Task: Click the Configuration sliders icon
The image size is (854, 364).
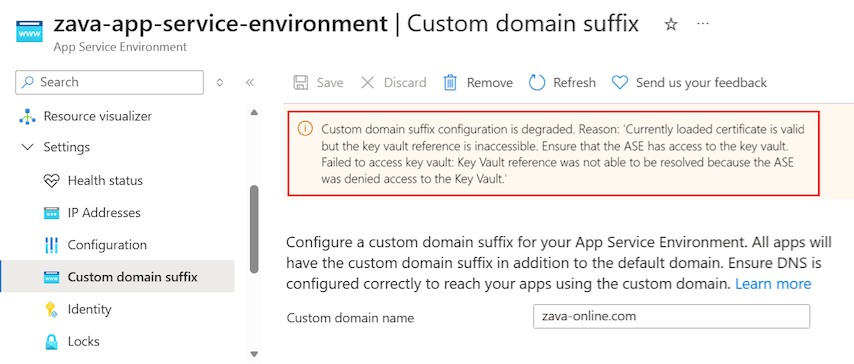Action: (51, 245)
